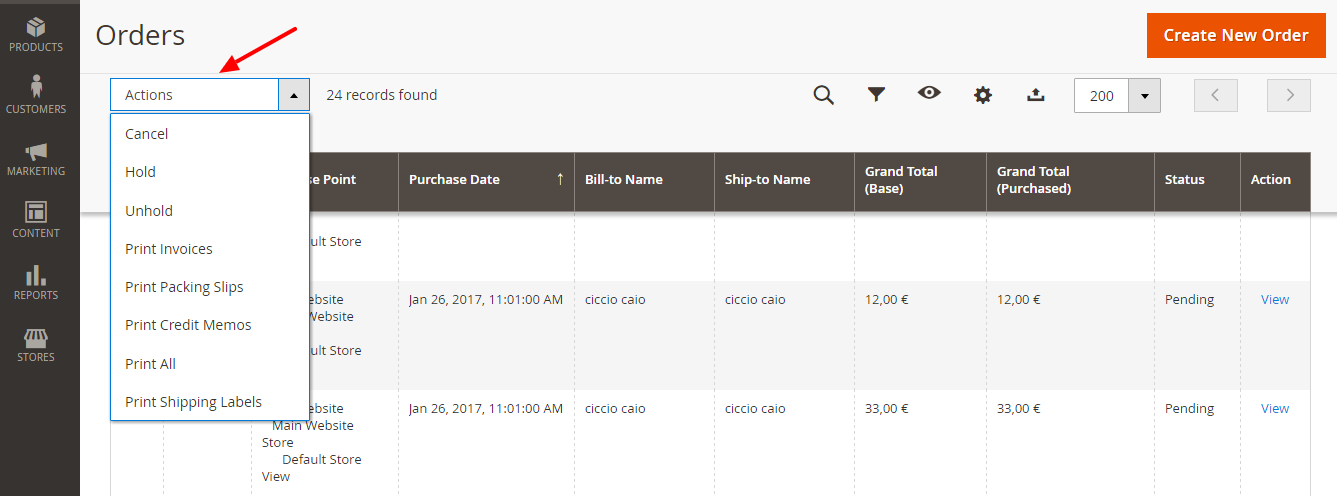Choose Print Invoices from the Actions menu
Image resolution: width=1337 pixels, height=496 pixels.
pos(168,249)
